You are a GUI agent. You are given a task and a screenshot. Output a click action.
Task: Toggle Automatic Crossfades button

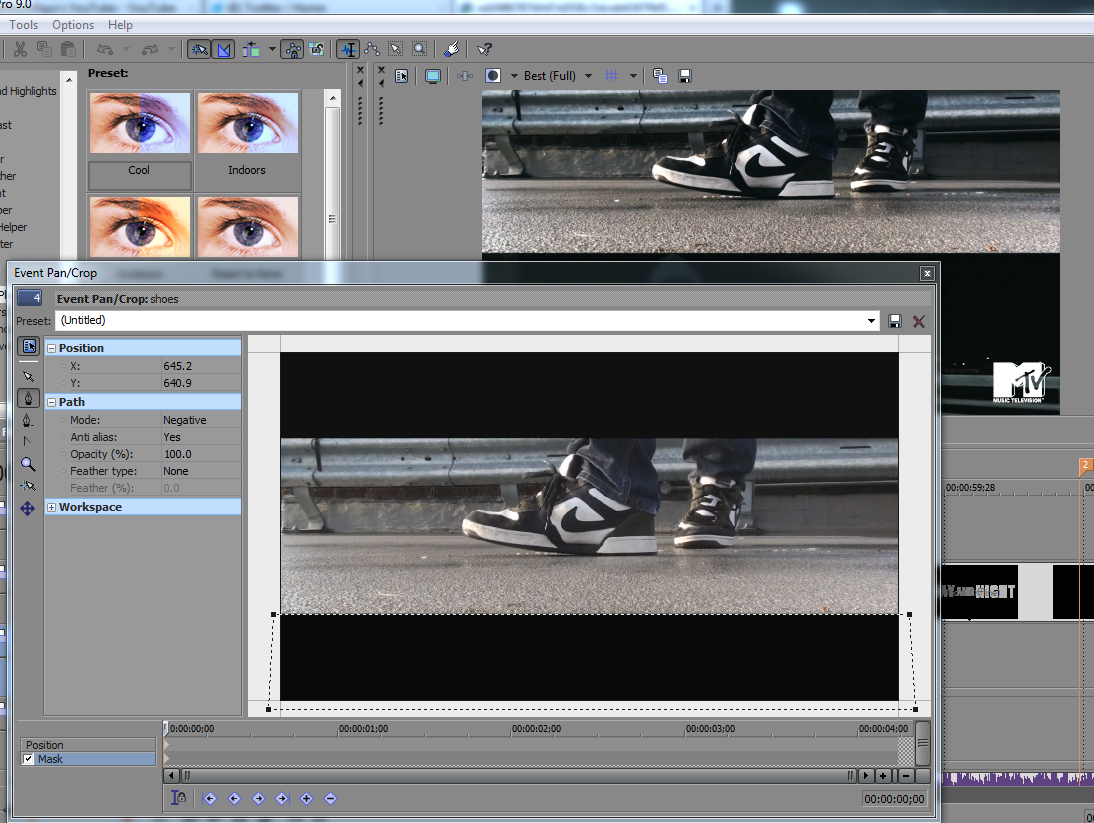(224, 50)
